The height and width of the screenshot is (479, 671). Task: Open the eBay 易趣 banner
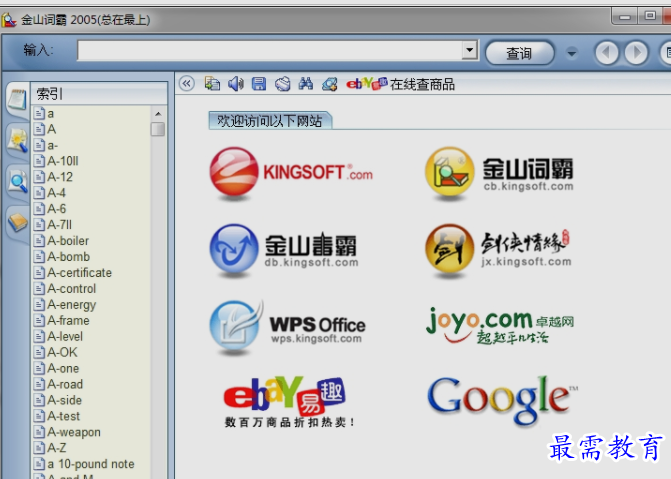point(289,402)
